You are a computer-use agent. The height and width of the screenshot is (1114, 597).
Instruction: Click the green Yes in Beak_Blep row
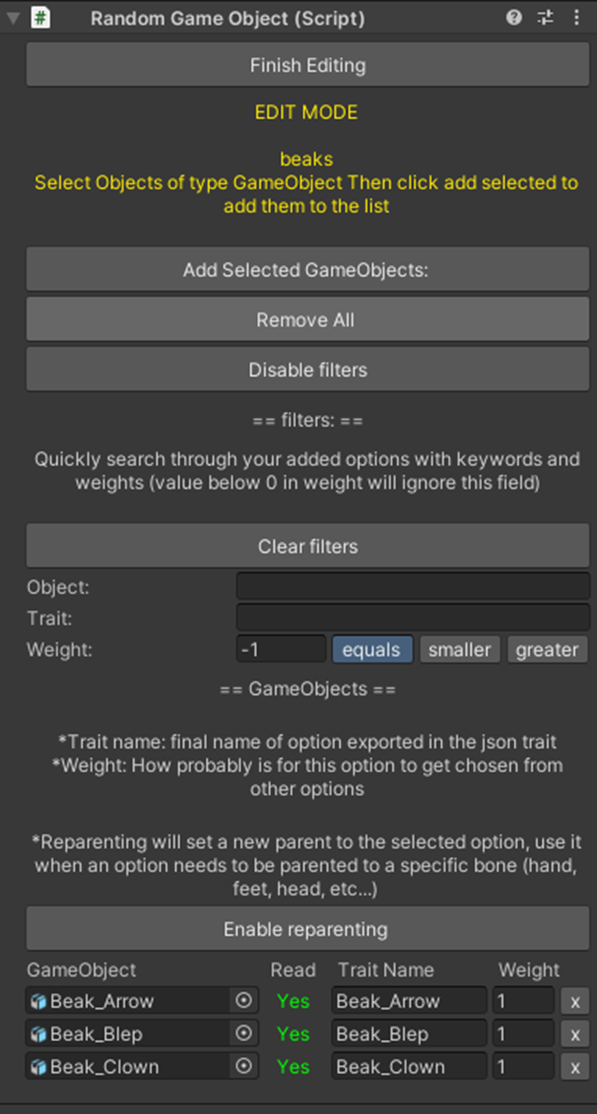click(293, 1034)
